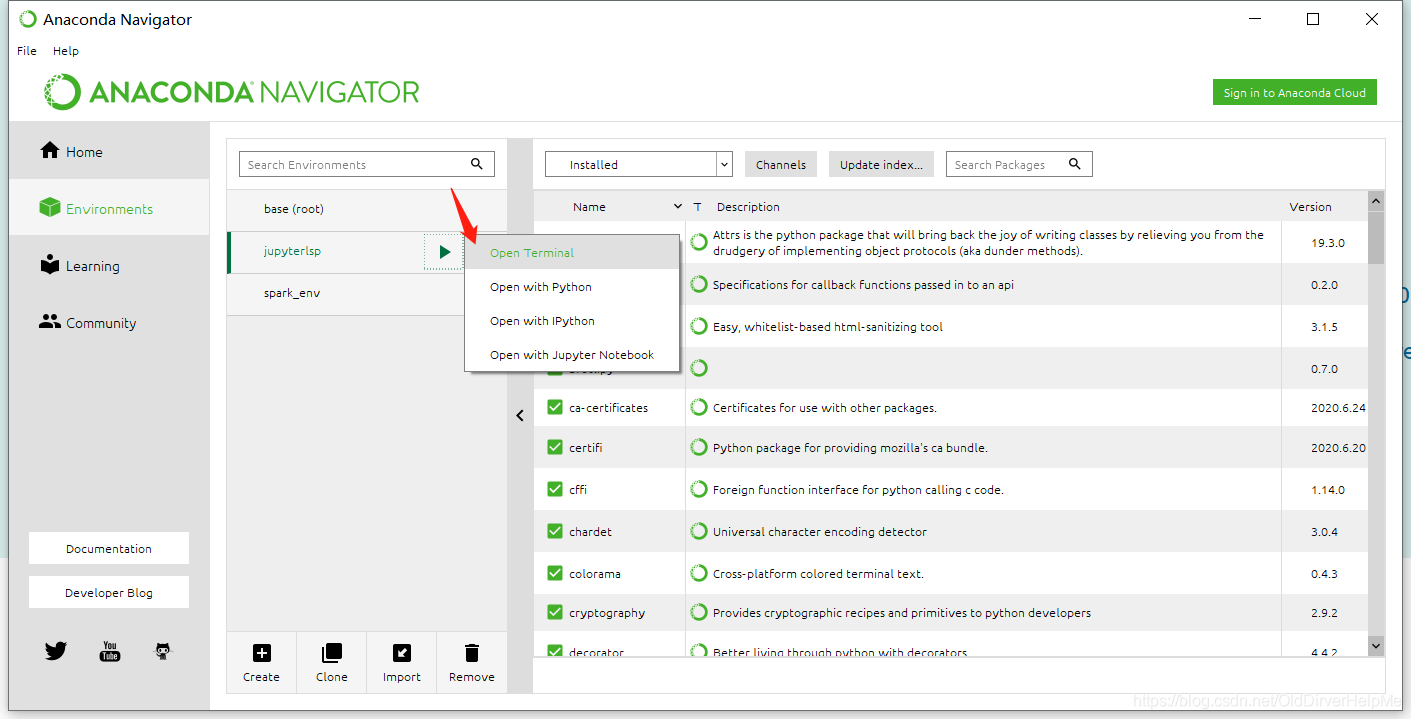Image resolution: width=1411 pixels, height=719 pixels.
Task: Open the Environments section
Action: [109, 208]
